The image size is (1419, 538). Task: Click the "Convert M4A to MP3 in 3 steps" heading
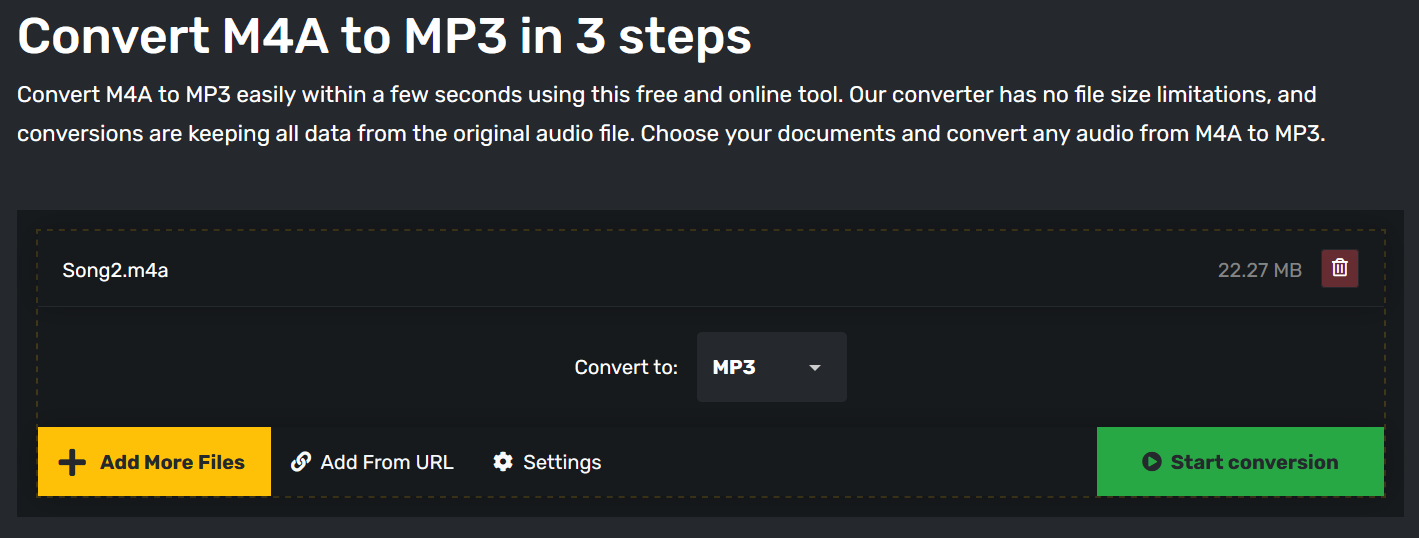(x=384, y=36)
